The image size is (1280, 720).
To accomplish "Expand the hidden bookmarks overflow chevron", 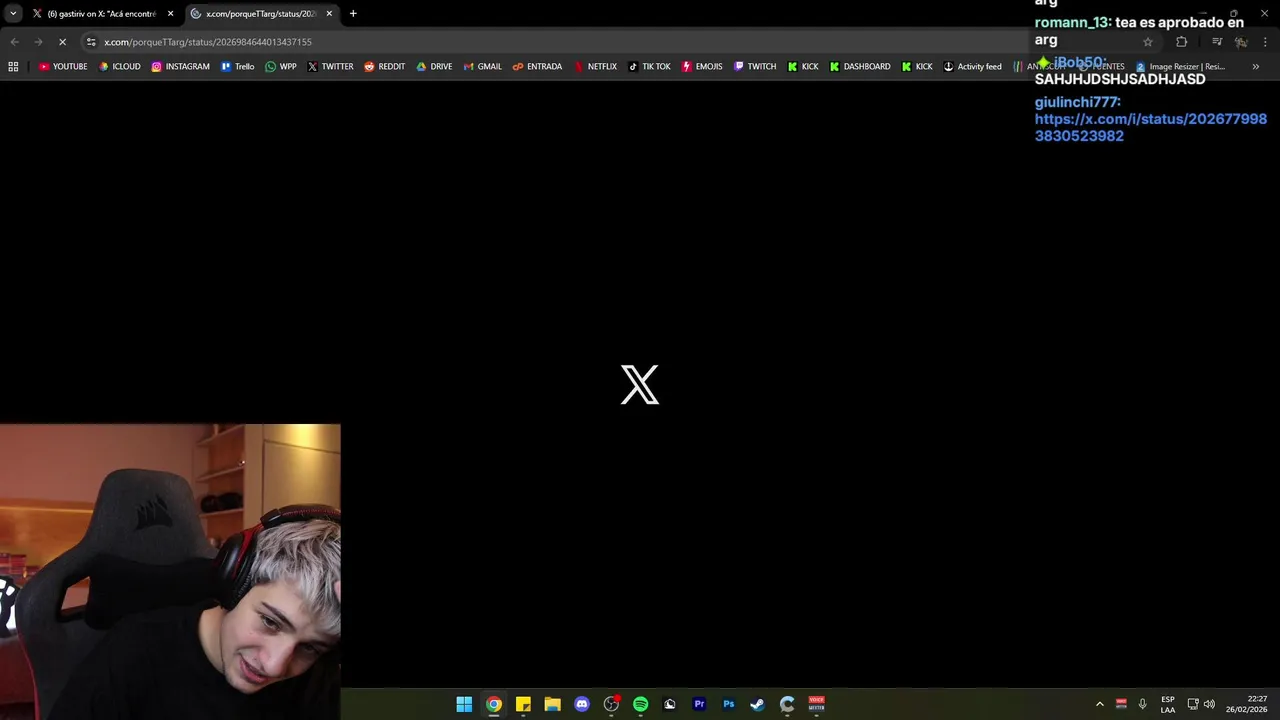I will point(1255,66).
